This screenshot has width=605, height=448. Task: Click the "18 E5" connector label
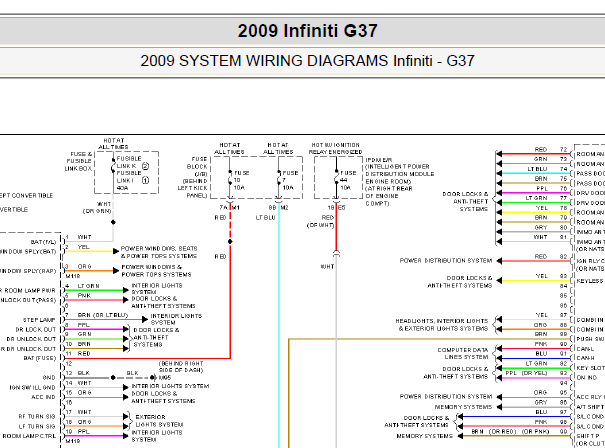pyautogui.click(x=336, y=208)
